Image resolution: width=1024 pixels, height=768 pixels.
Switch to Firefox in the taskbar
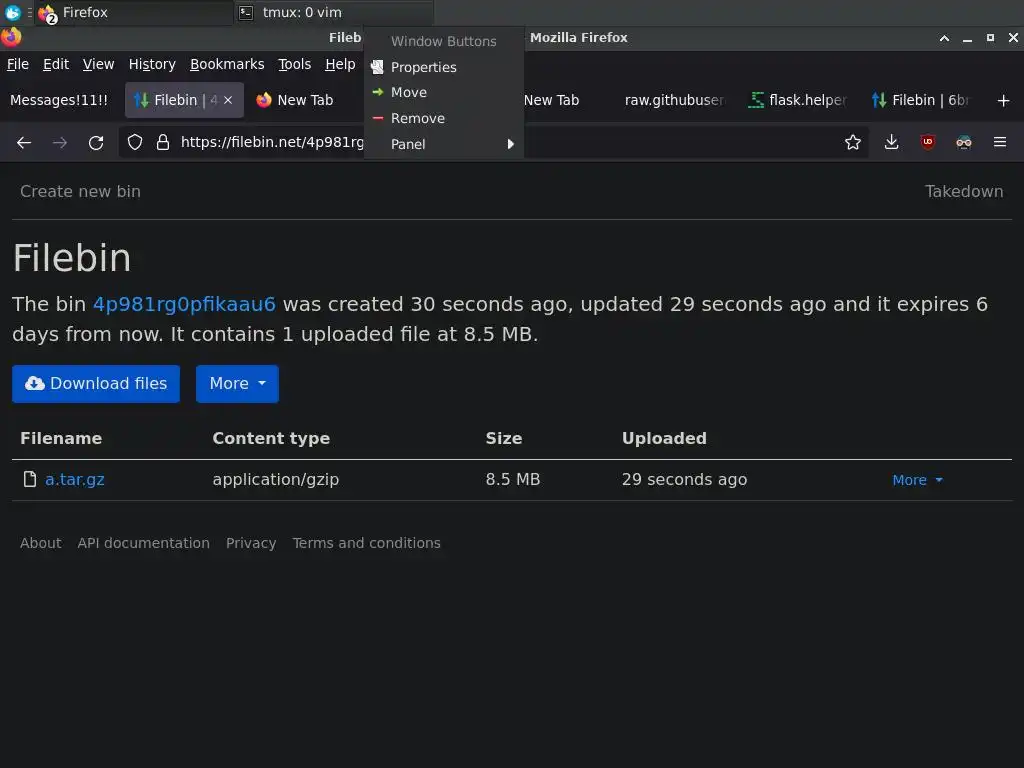[134, 12]
